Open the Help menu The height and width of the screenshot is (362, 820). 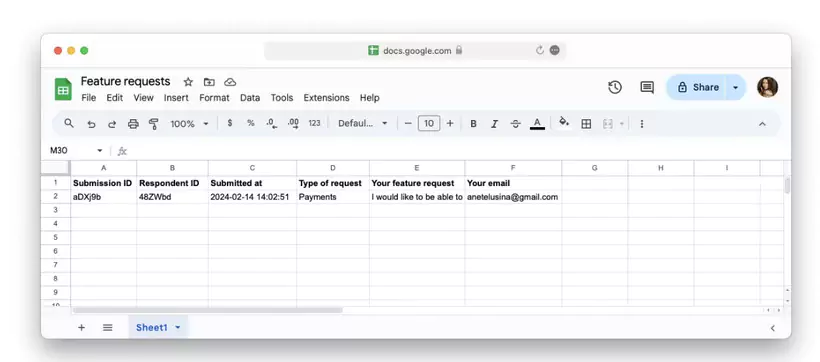[369, 98]
